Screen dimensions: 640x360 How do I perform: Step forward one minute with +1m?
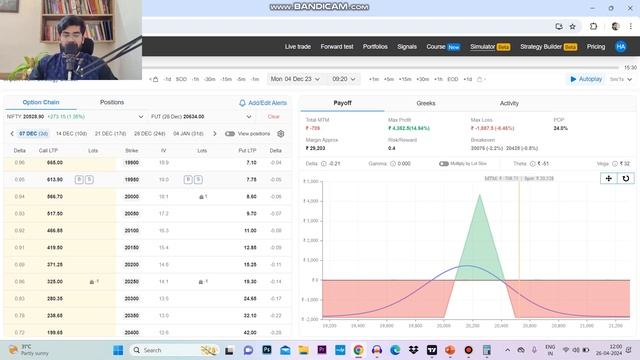point(374,79)
